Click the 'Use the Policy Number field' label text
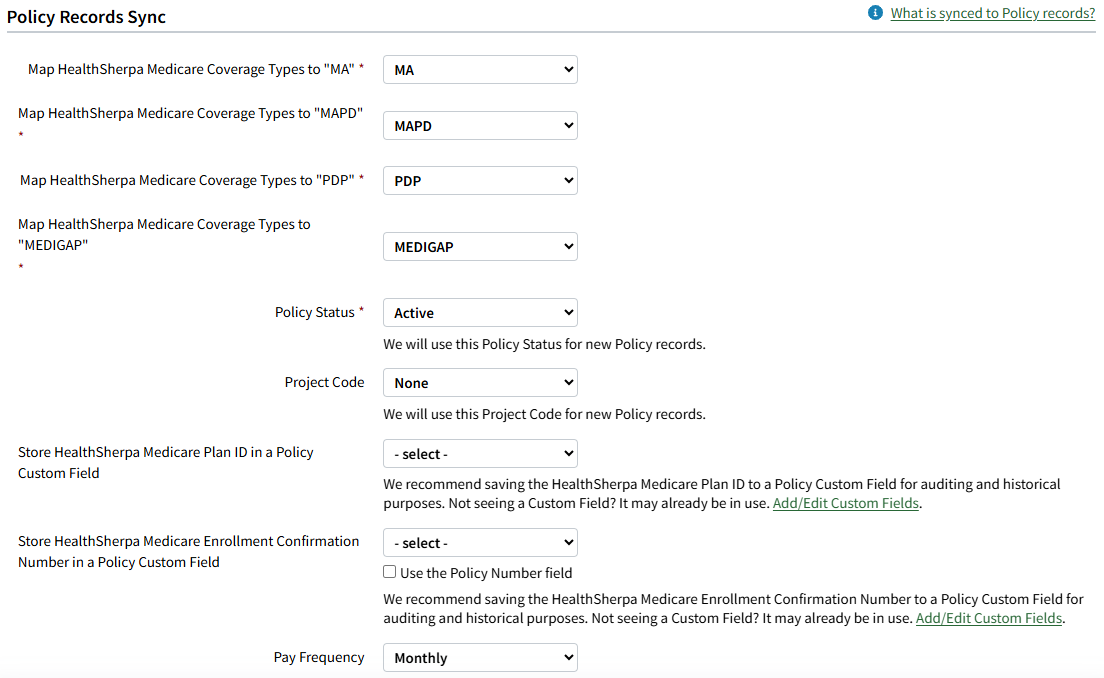 [486, 573]
